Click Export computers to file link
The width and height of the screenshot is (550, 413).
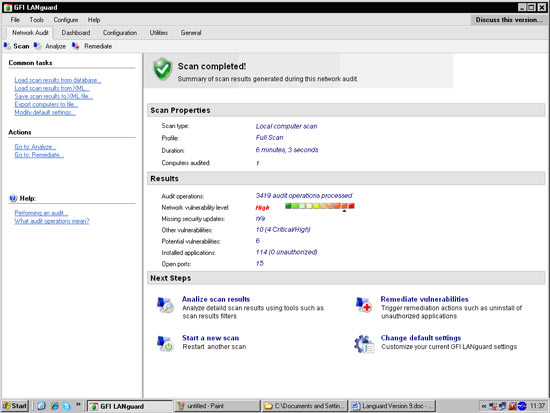tap(46, 105)
